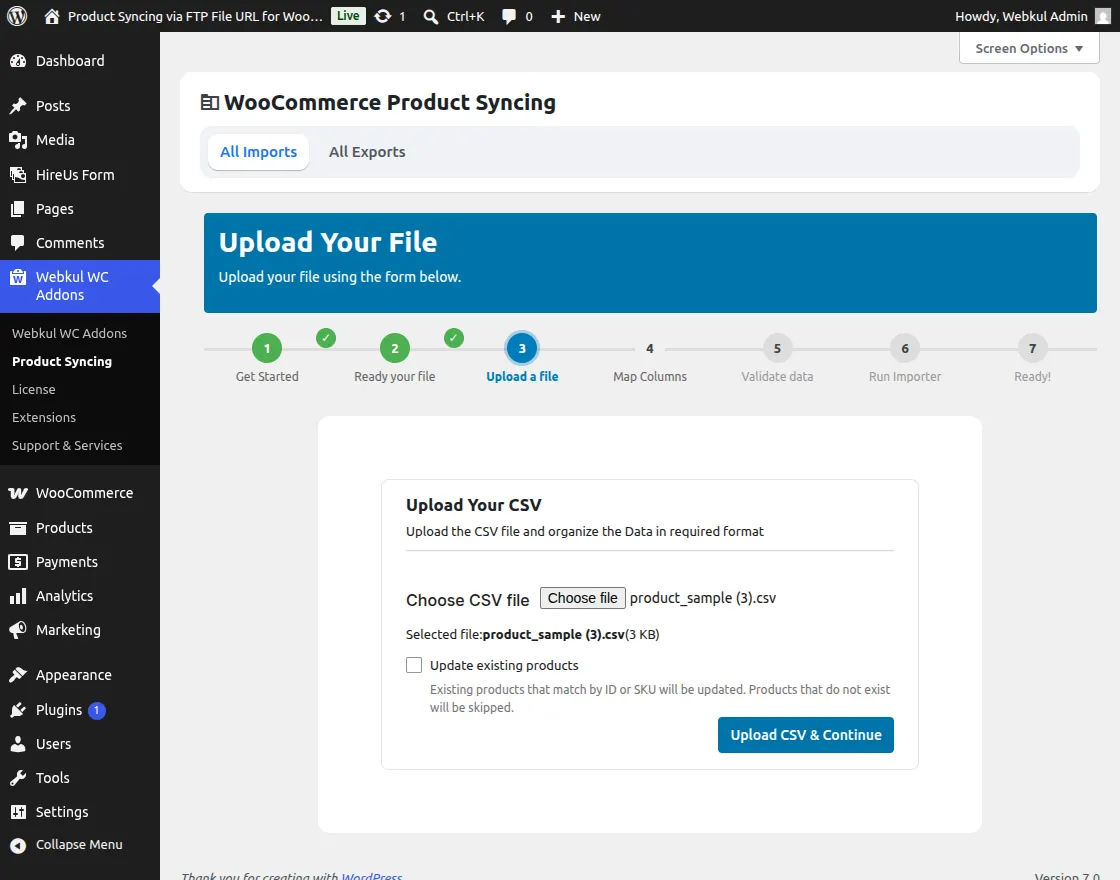Select step 6 Run Importer
Viewport: 1120px width, 880px height.
[905, 349]
